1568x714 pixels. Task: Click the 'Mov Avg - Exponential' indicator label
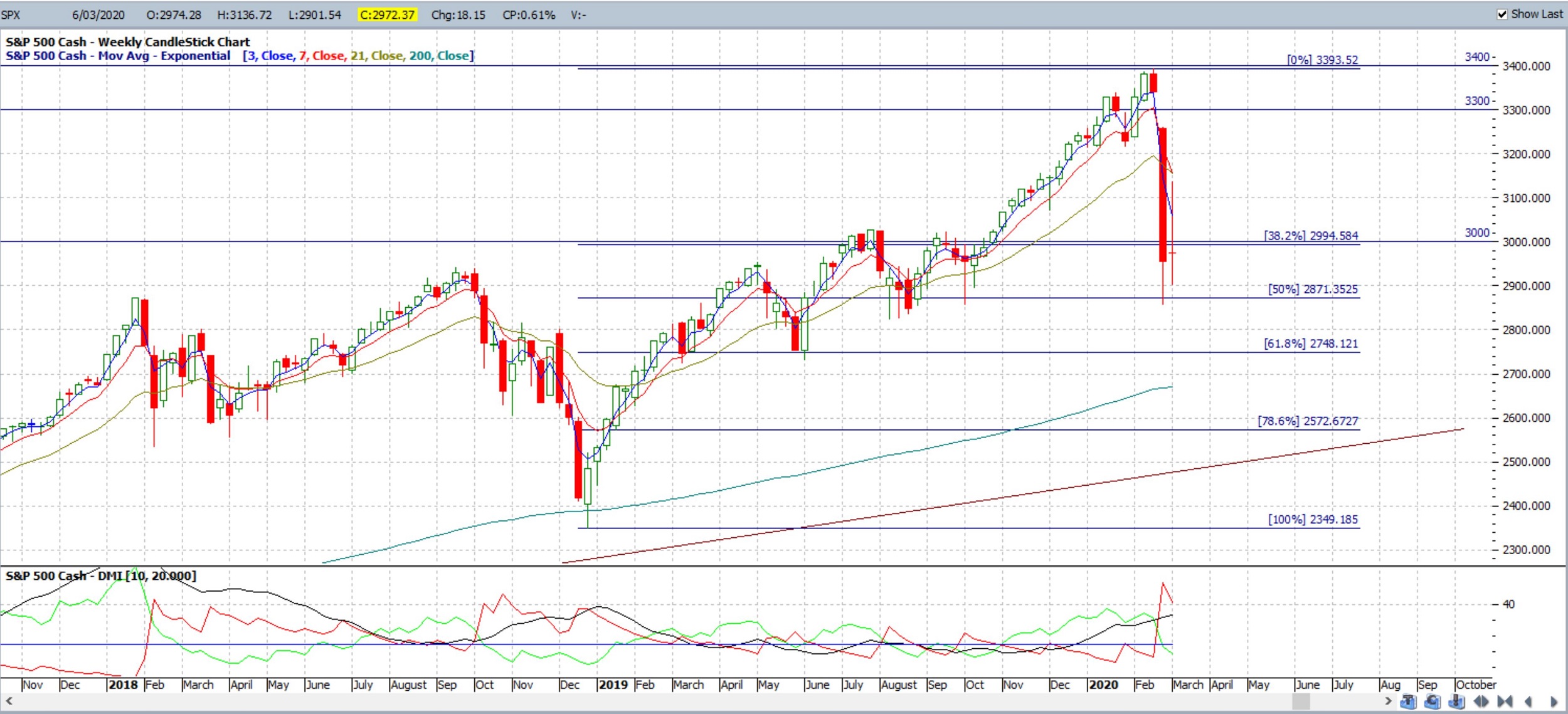coord(164,56)
